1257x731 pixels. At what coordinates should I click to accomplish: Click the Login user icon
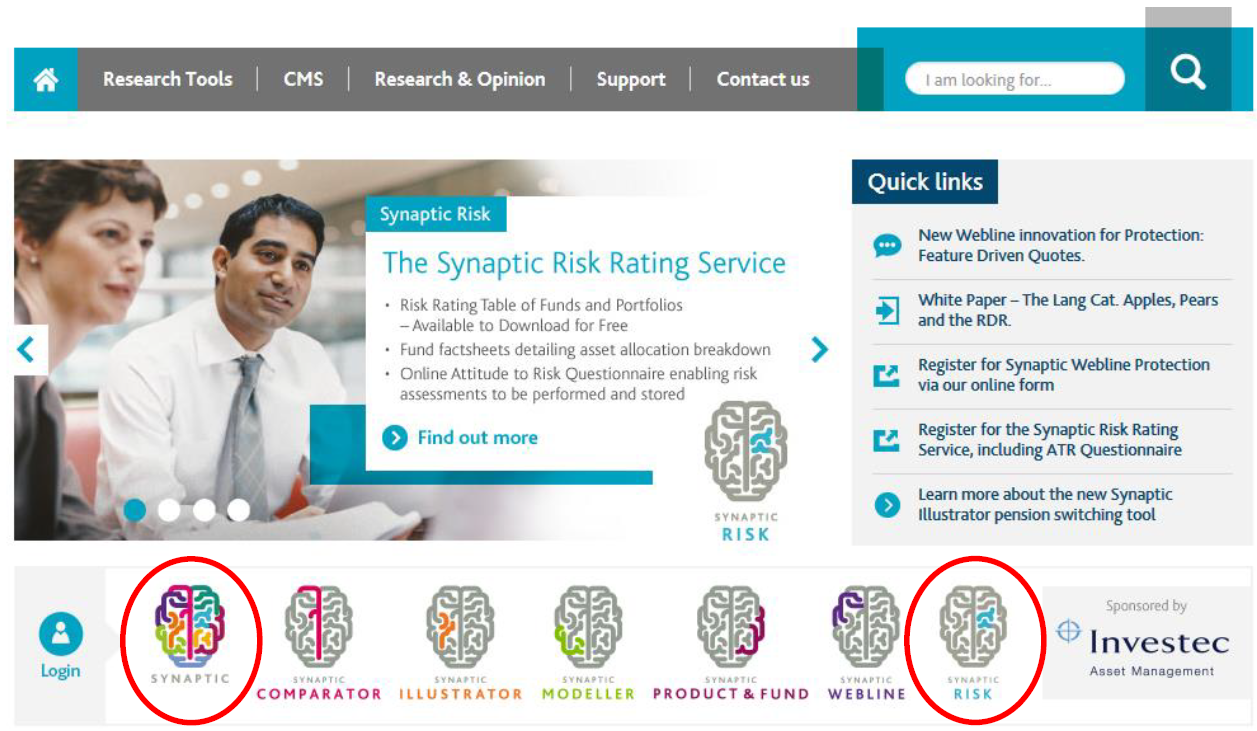point(60,634)
